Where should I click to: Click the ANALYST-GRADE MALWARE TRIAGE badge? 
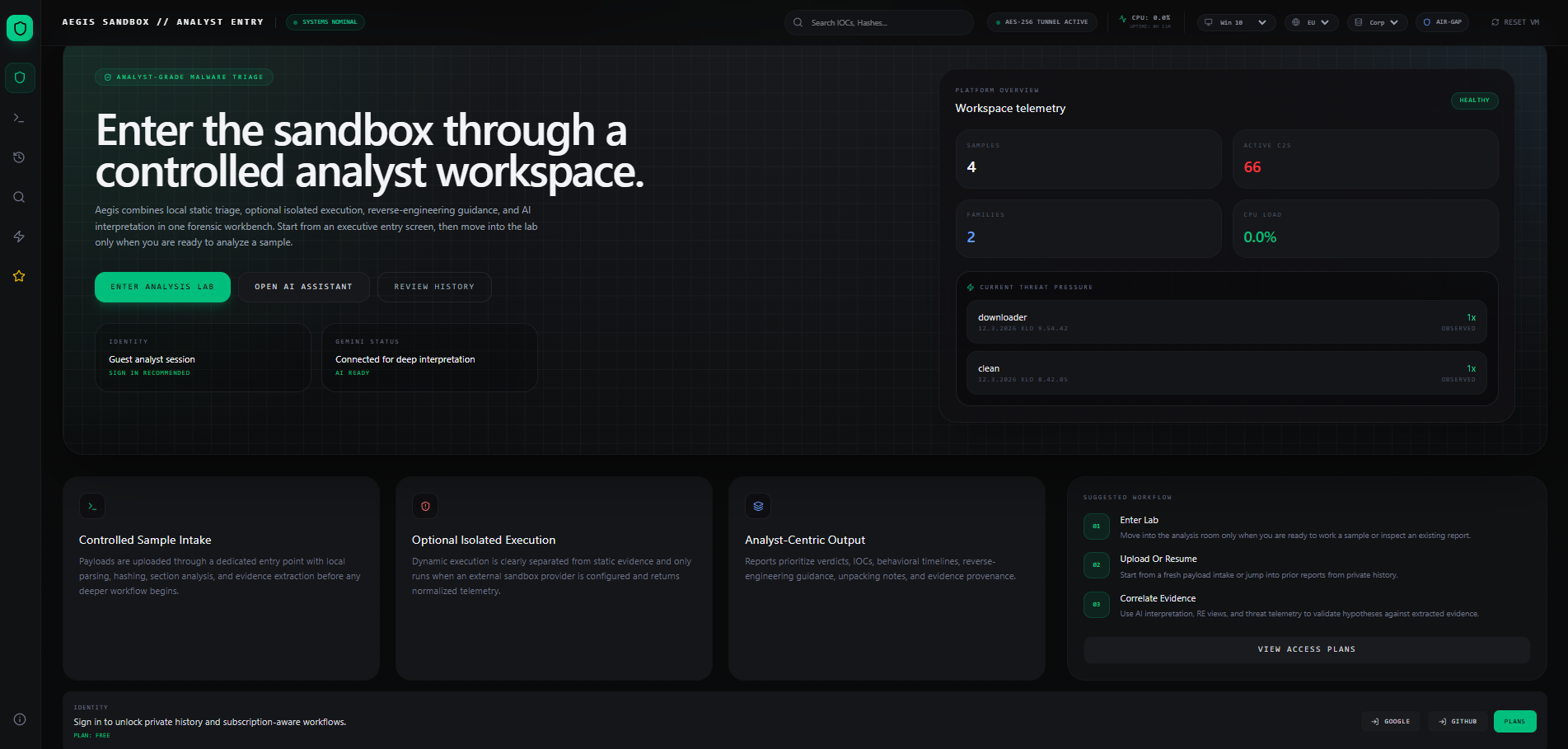click(x=184, y=77)
